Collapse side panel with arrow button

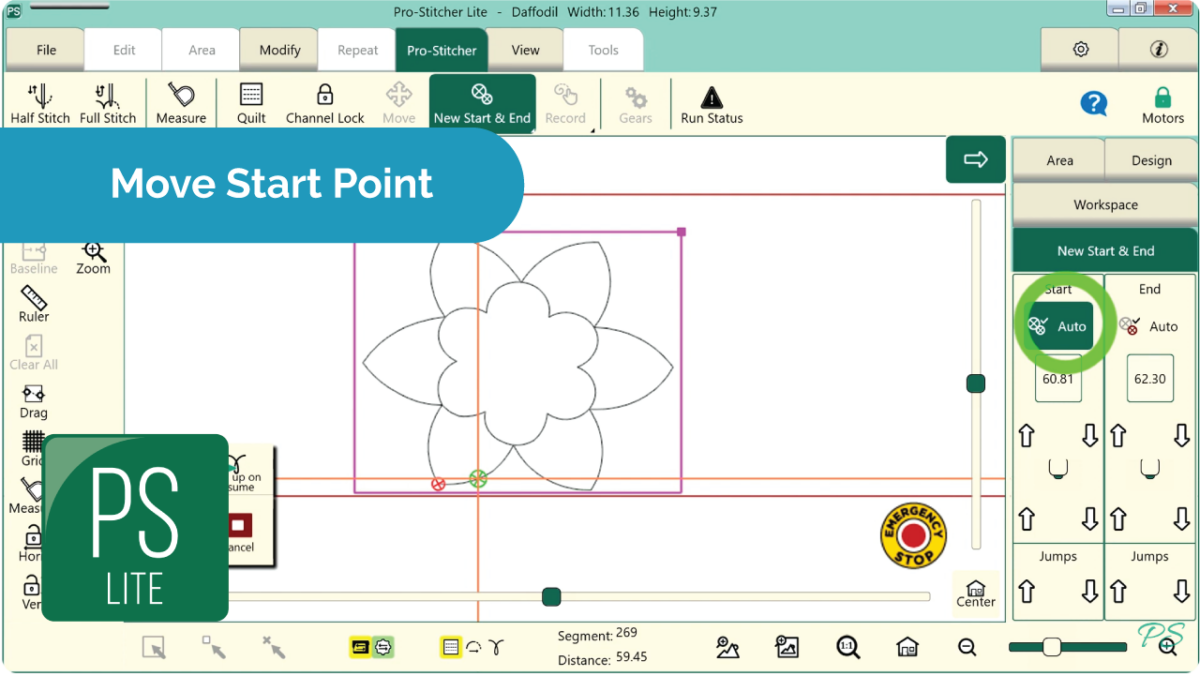pos(975,160)
